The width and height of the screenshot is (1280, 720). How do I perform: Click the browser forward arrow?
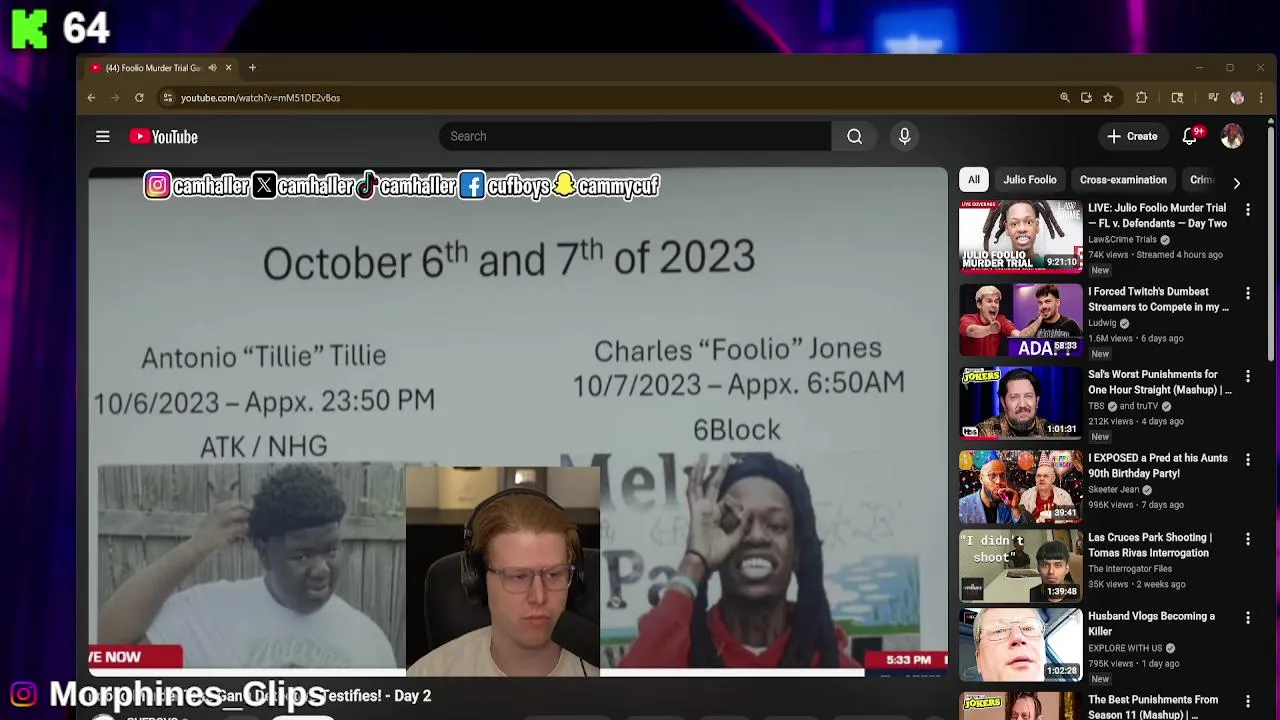(x=115, y=97)
